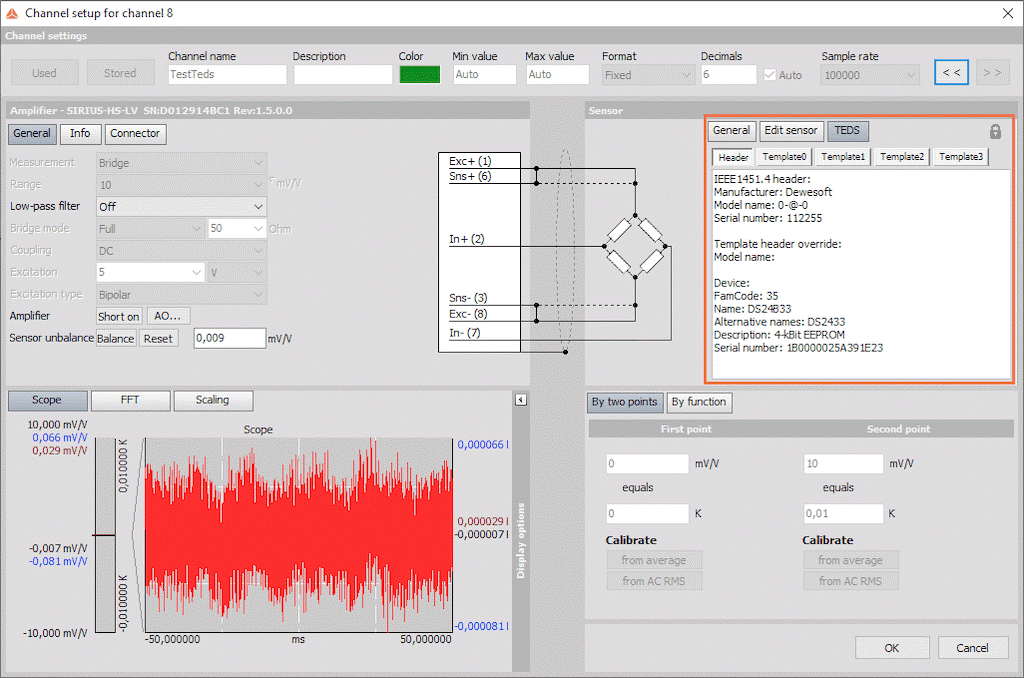Switch to previous channel with the < < arrows
Screen dimensions: 1024x678
951,72
